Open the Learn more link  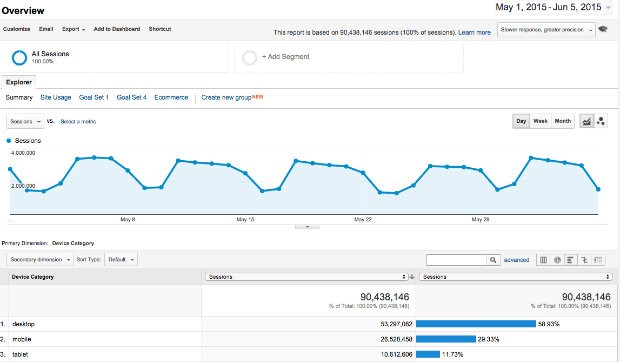tap(474, 32)
